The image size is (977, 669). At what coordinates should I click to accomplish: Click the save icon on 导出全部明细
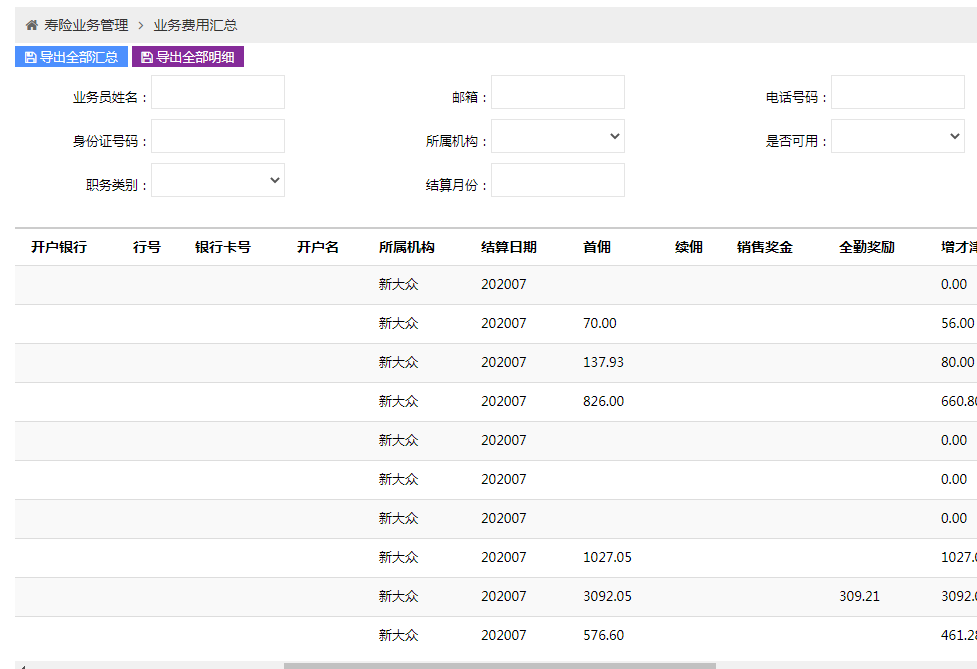click(x=147, y=58)
